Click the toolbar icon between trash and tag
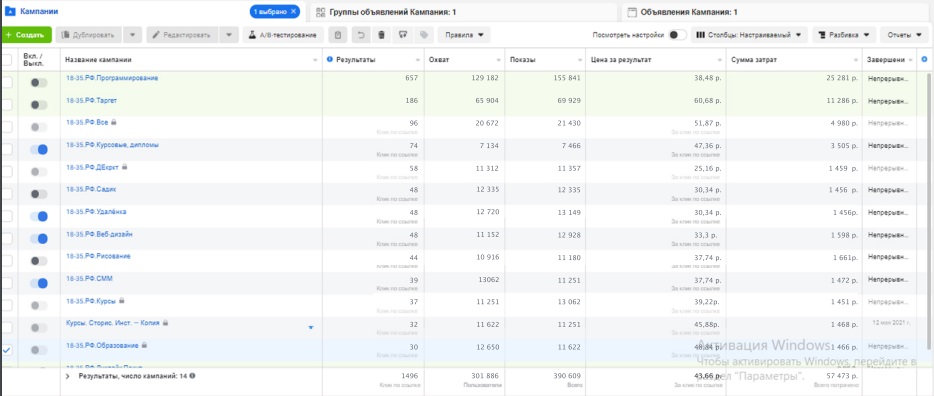This screenshot has width=934, height=396. click(x=403, y=35)
